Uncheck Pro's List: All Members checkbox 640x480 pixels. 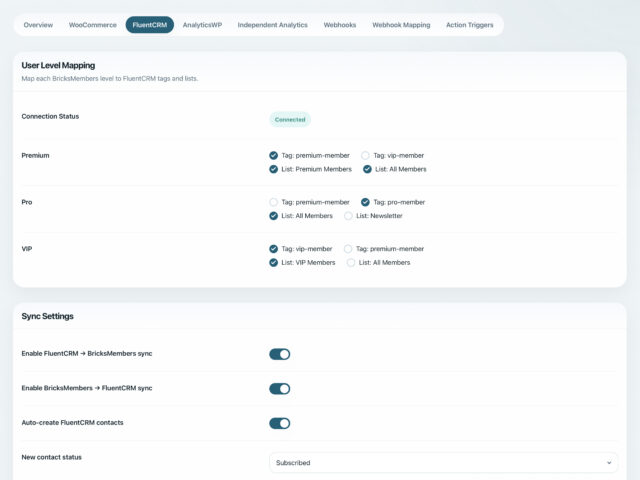tap(273, 216)
